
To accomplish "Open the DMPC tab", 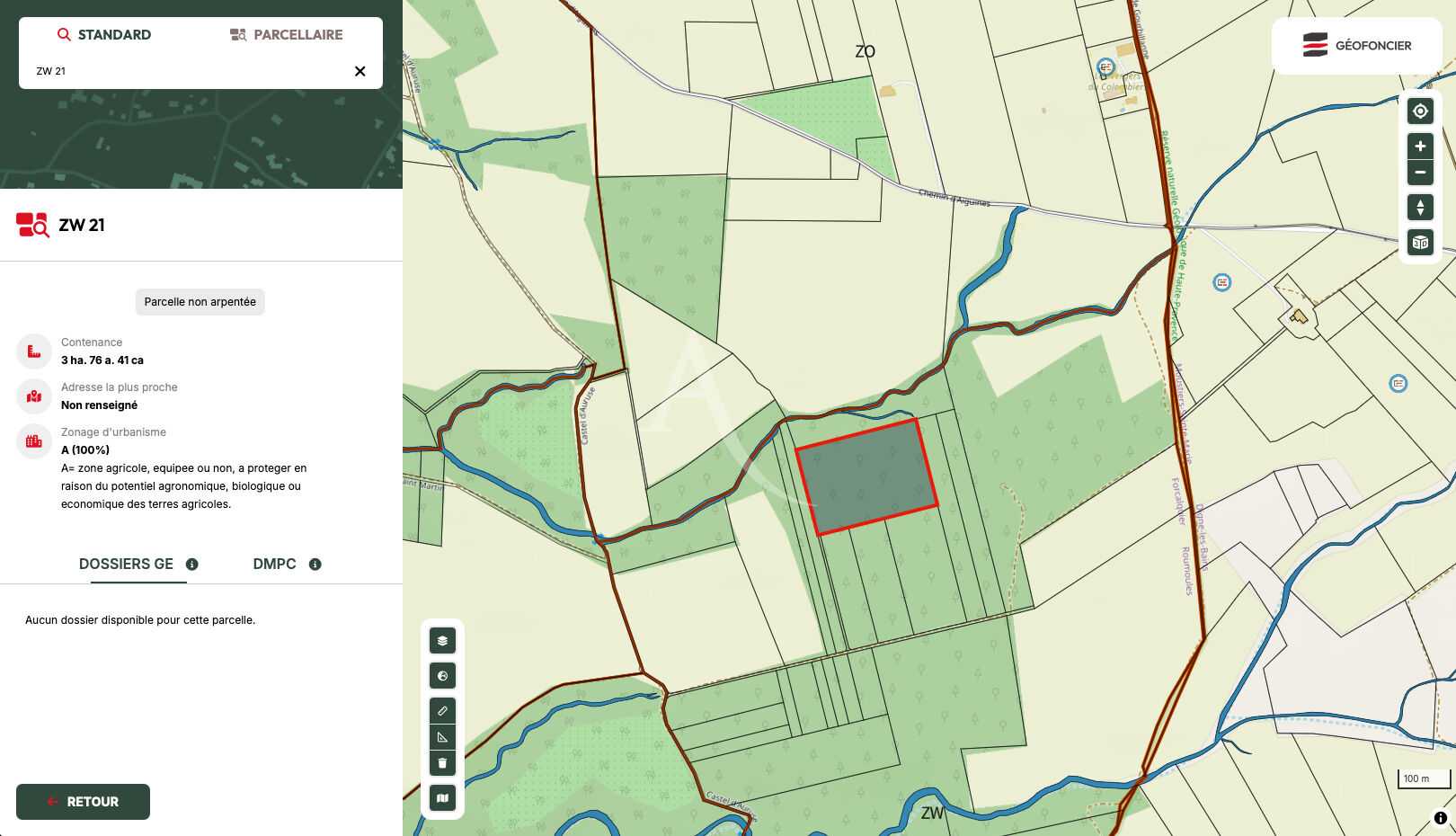I will coord(274,565).
